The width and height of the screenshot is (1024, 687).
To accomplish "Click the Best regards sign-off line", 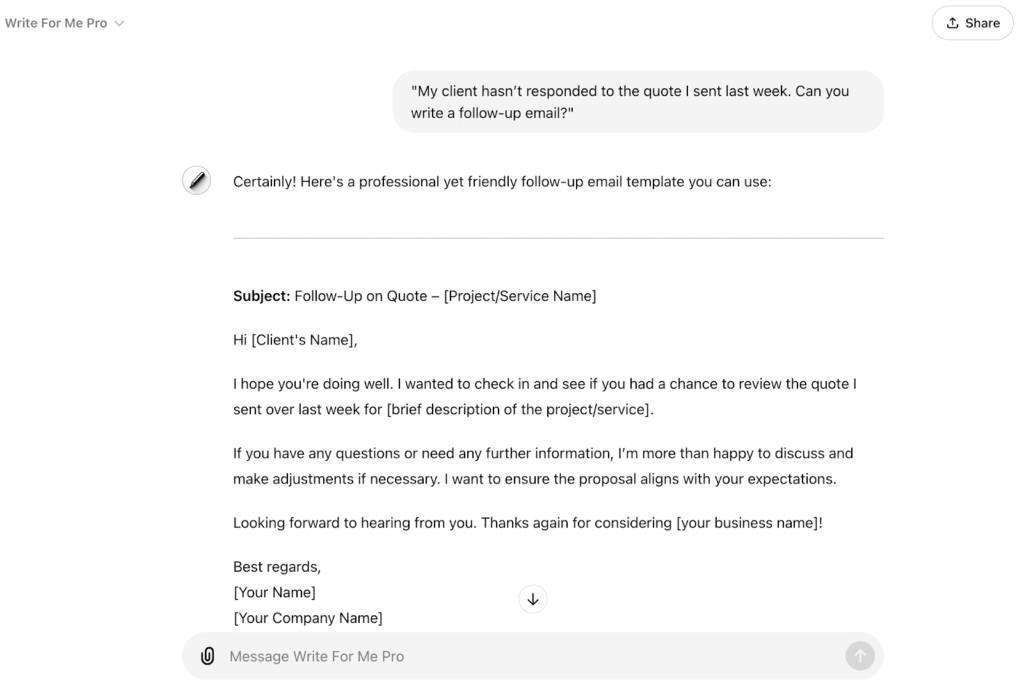I will pos(277,567).
